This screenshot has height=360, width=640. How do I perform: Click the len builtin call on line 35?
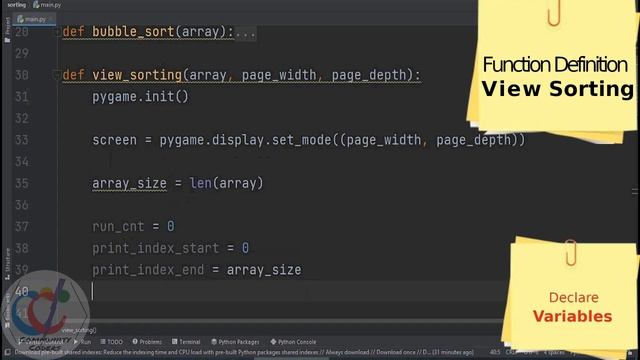click(200, 183)
